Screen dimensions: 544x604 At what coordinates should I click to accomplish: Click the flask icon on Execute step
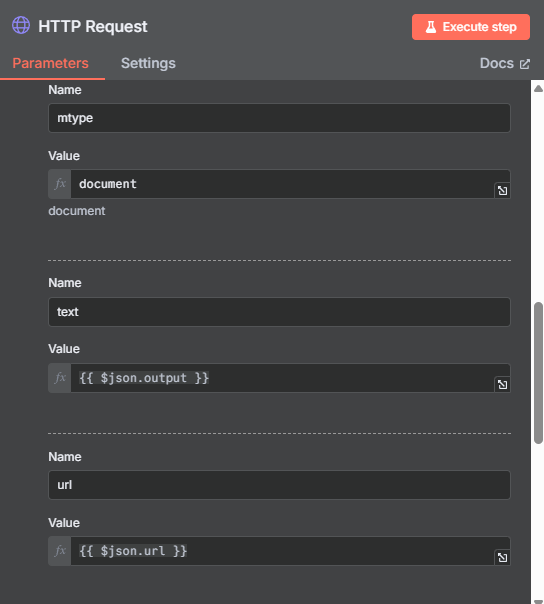pos(431,27)
